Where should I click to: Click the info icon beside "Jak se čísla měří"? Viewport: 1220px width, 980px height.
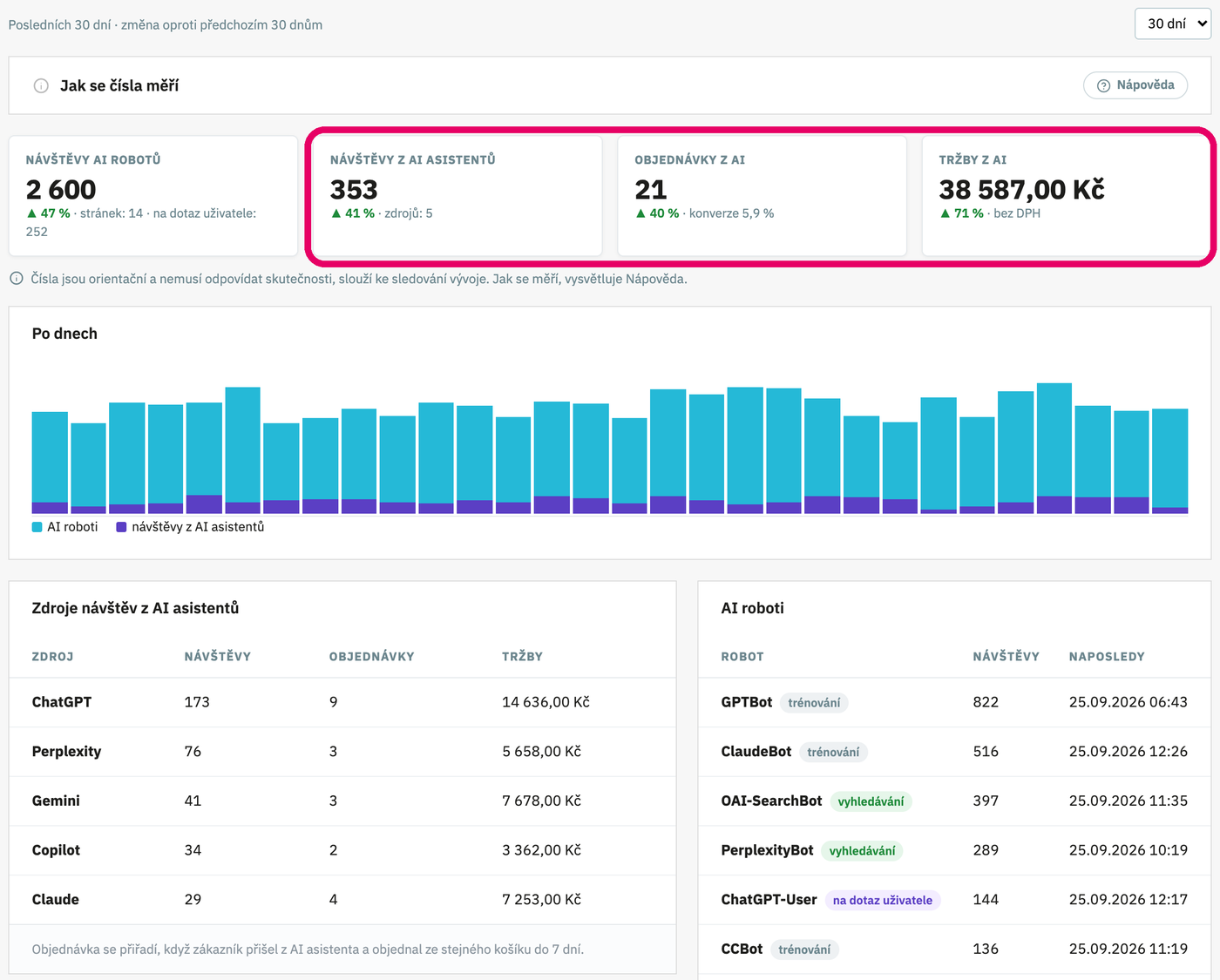[x=41, y=85]
